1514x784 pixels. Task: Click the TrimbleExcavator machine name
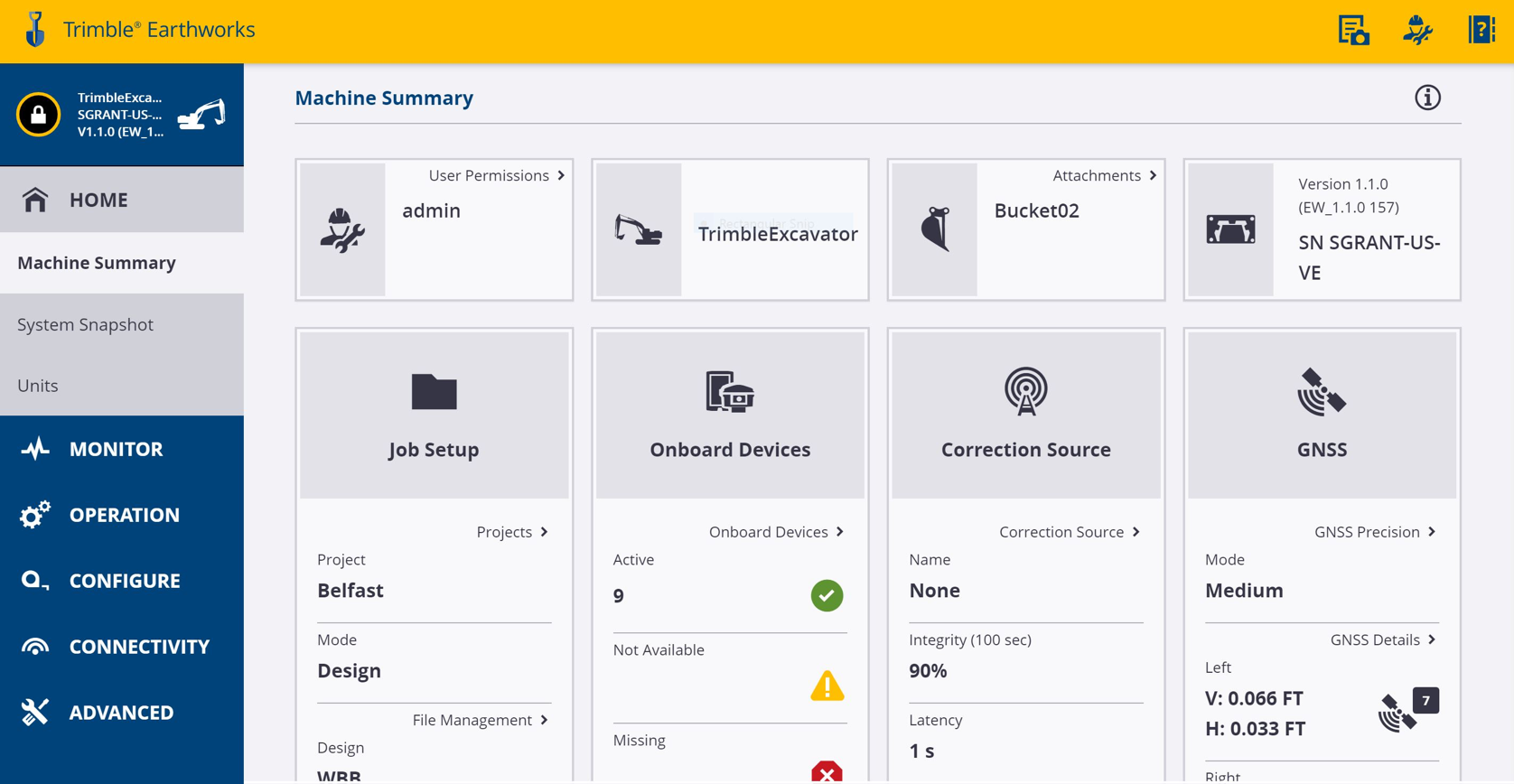778,234
